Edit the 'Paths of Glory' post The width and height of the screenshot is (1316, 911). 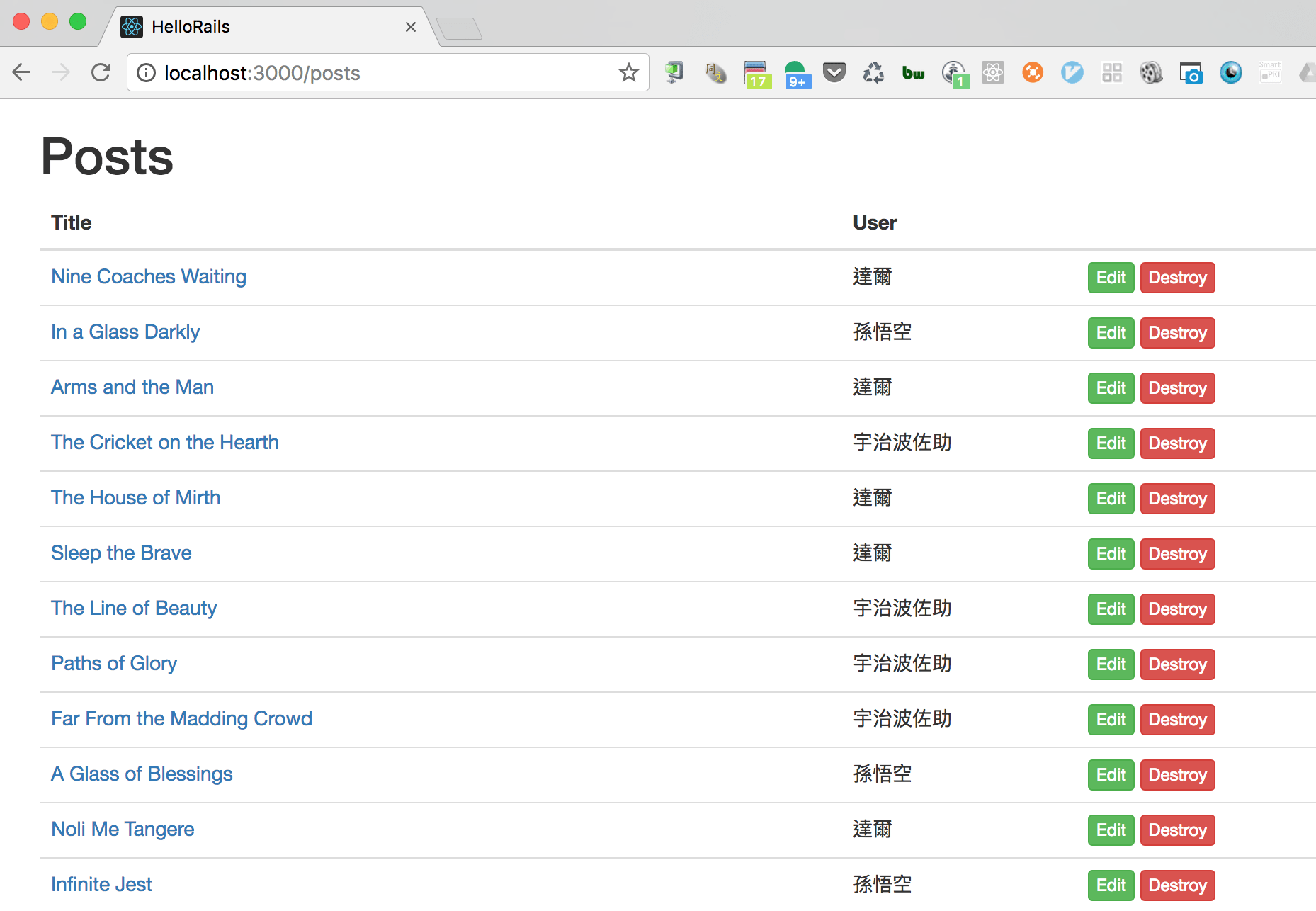(x=1110, y=664)
